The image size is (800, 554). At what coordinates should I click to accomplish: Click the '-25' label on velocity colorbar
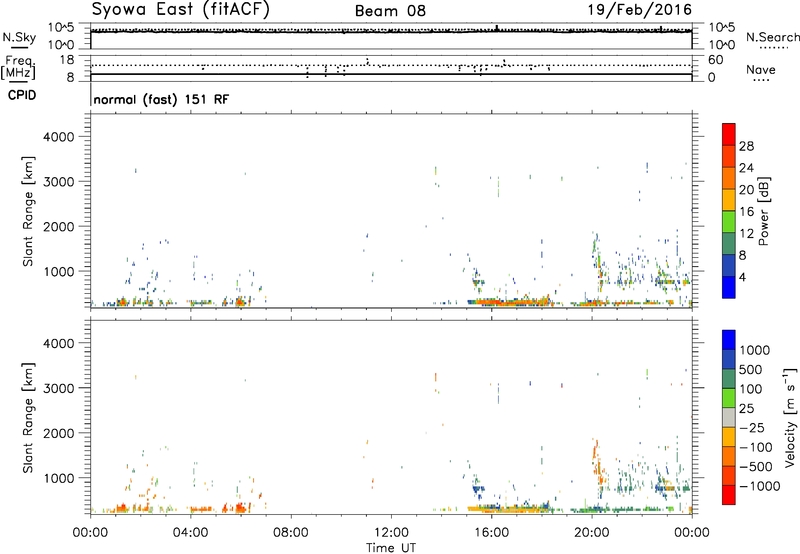(752, 428)
